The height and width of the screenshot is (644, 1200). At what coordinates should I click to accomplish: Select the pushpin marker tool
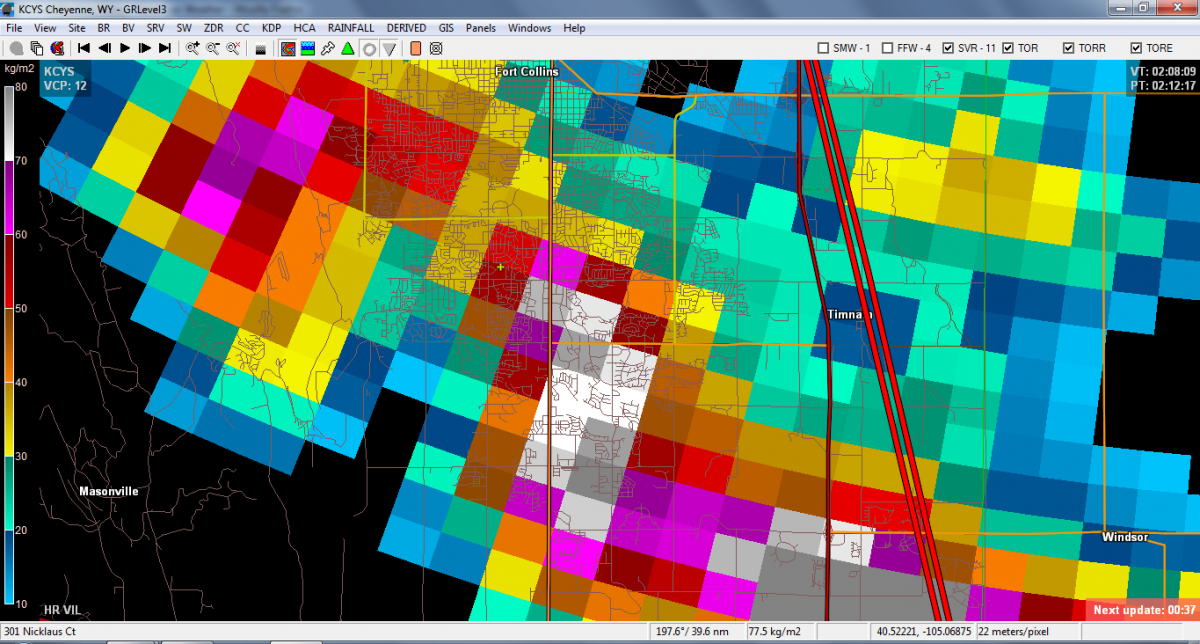click(x=328, y=48)
